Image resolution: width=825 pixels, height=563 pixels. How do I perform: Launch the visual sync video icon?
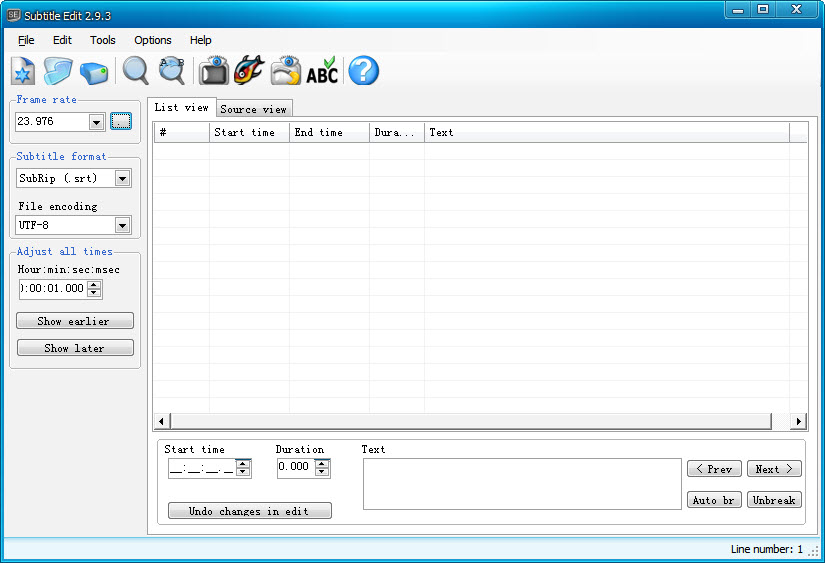coord(214,71)
